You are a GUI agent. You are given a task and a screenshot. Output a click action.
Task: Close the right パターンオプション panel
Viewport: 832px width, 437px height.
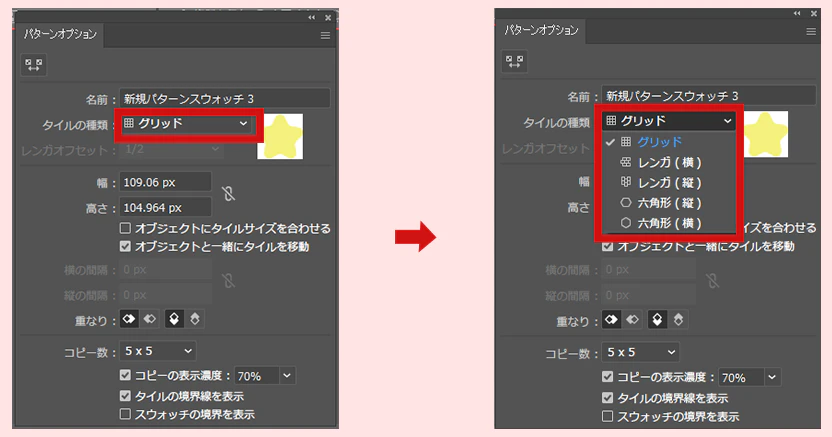[813, 13]
